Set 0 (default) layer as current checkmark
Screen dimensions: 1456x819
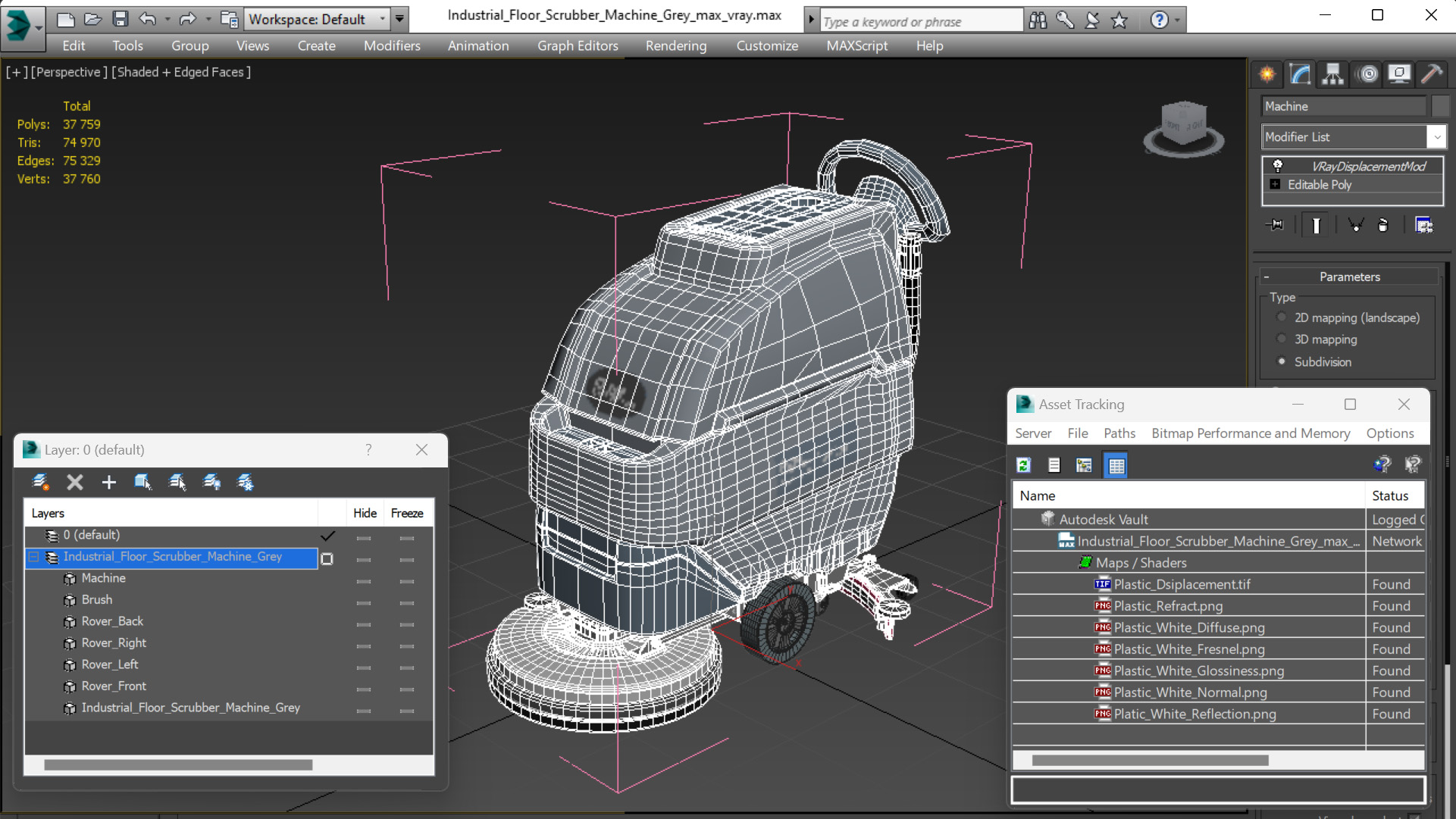[x=327, y=536]
